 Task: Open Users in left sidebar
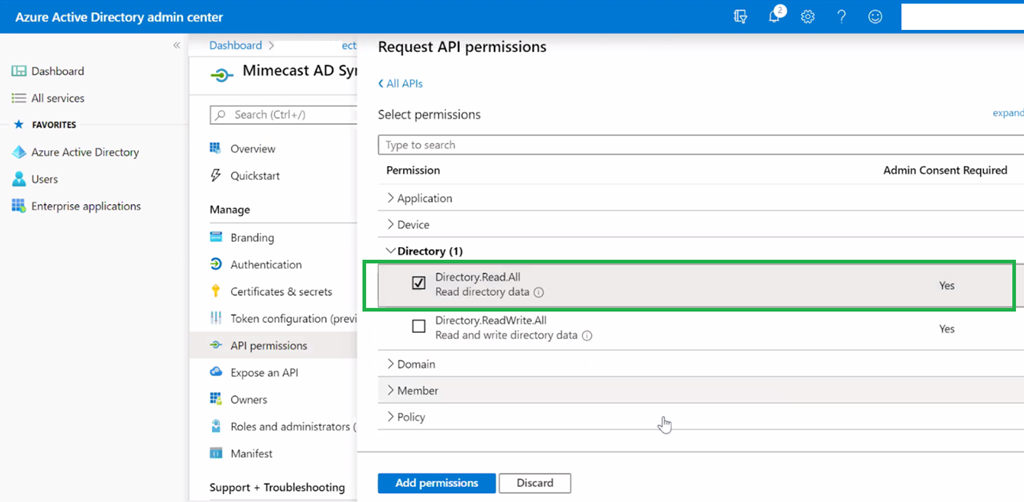tap(44, 179)
